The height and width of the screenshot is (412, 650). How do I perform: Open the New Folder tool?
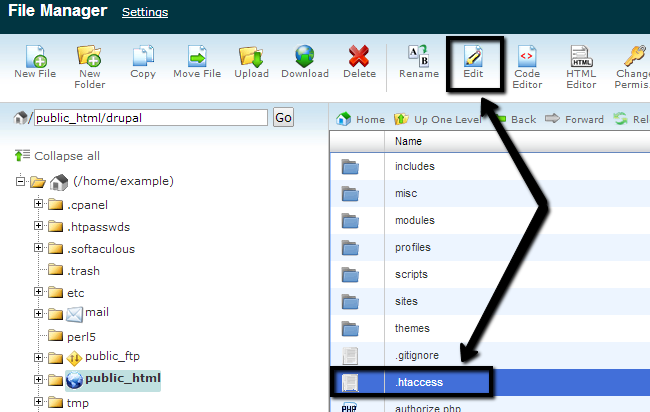point(90,67)
